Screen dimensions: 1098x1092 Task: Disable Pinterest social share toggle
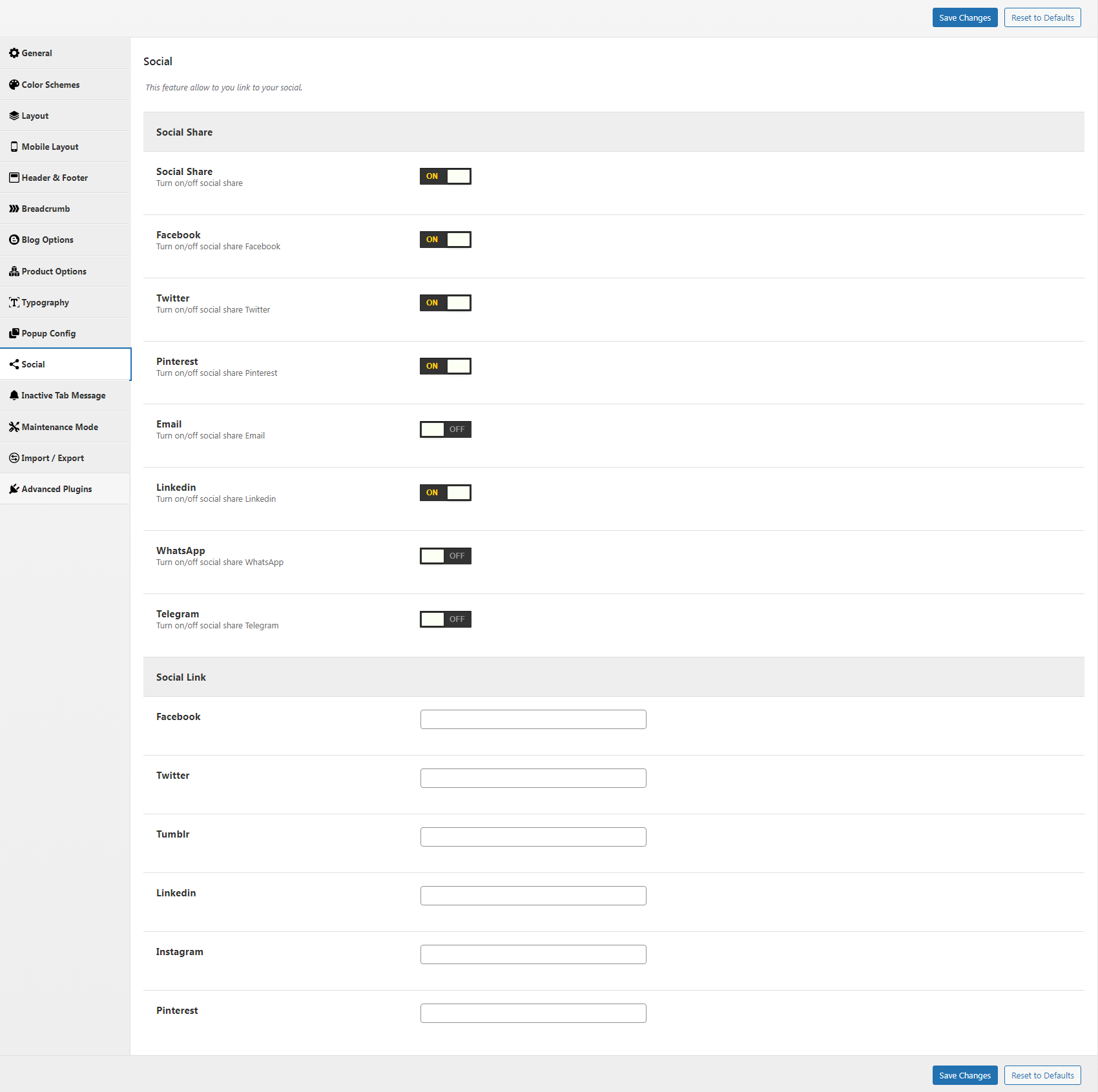click(445, 366)
